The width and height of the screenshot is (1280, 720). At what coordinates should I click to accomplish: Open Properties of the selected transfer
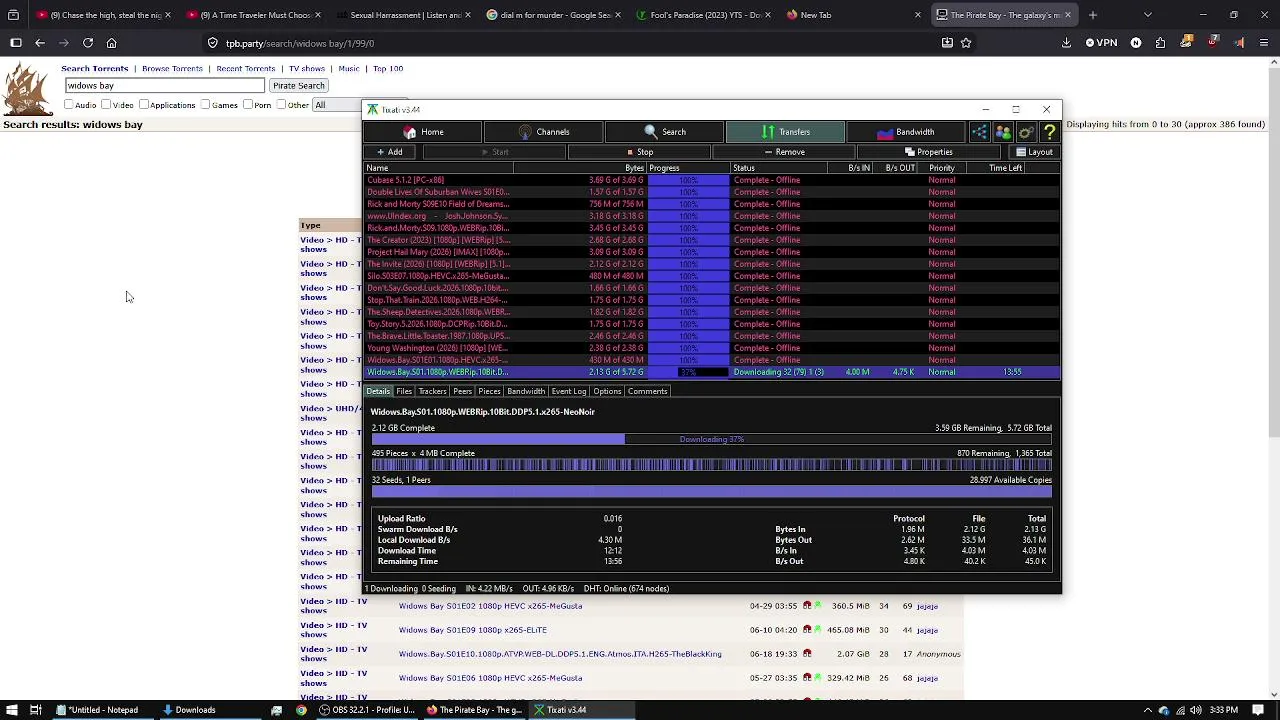pos(929,152)
